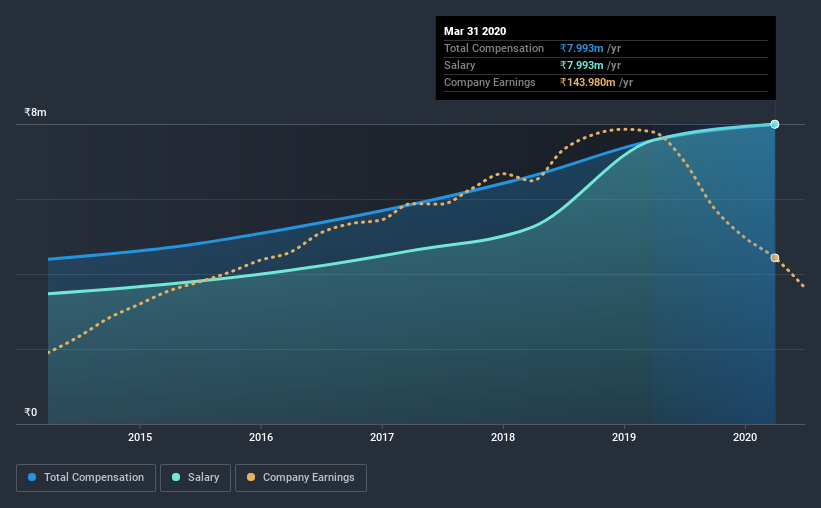Select the 2019 x-axis label
The width and height of the screenshot is (821, 508).
point(624,437)
